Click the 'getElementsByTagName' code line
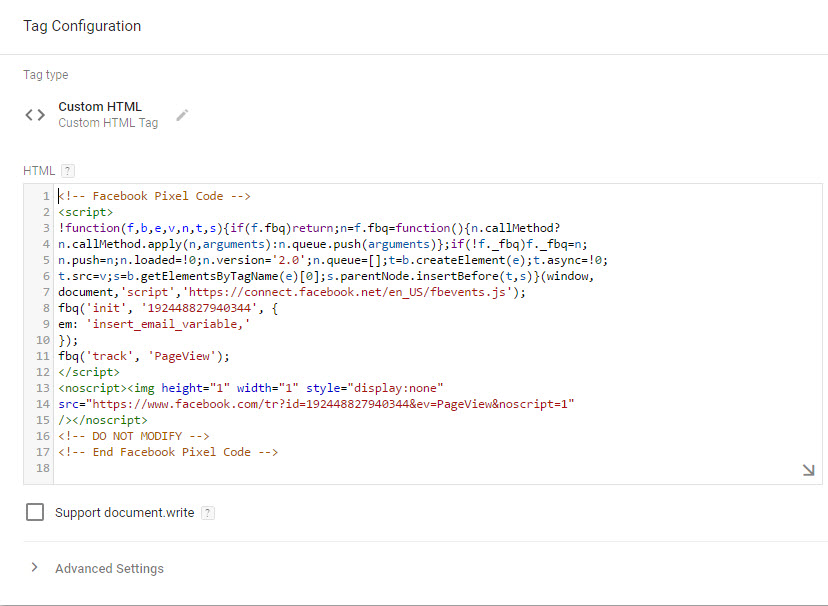The image size is (828, 606). tap(326, 276)
